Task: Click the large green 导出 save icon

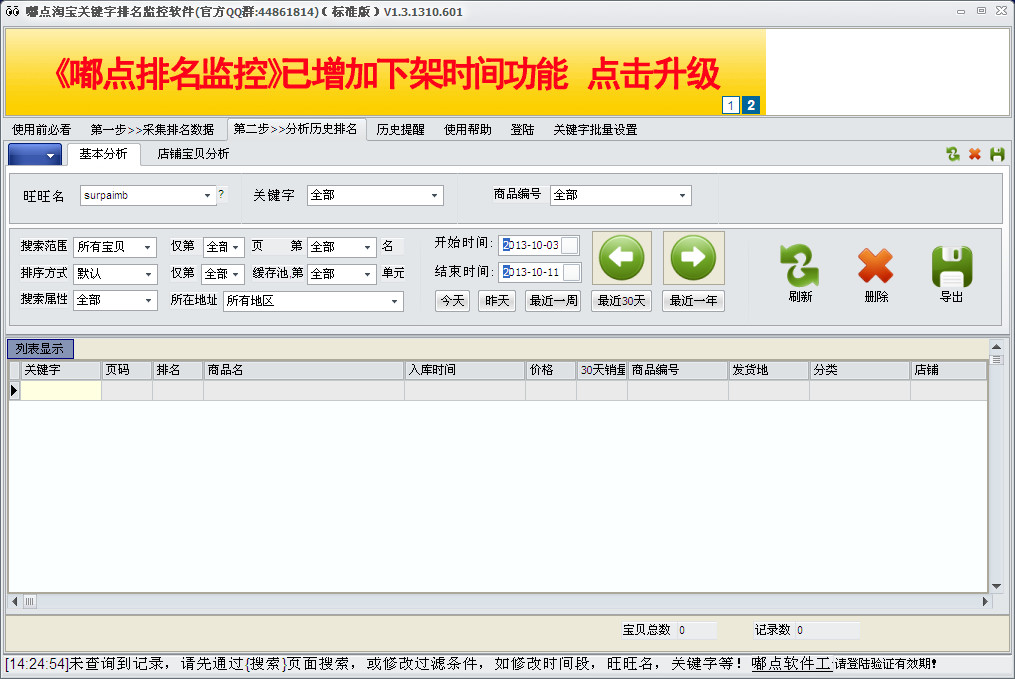Action: (x=952, y=267)
